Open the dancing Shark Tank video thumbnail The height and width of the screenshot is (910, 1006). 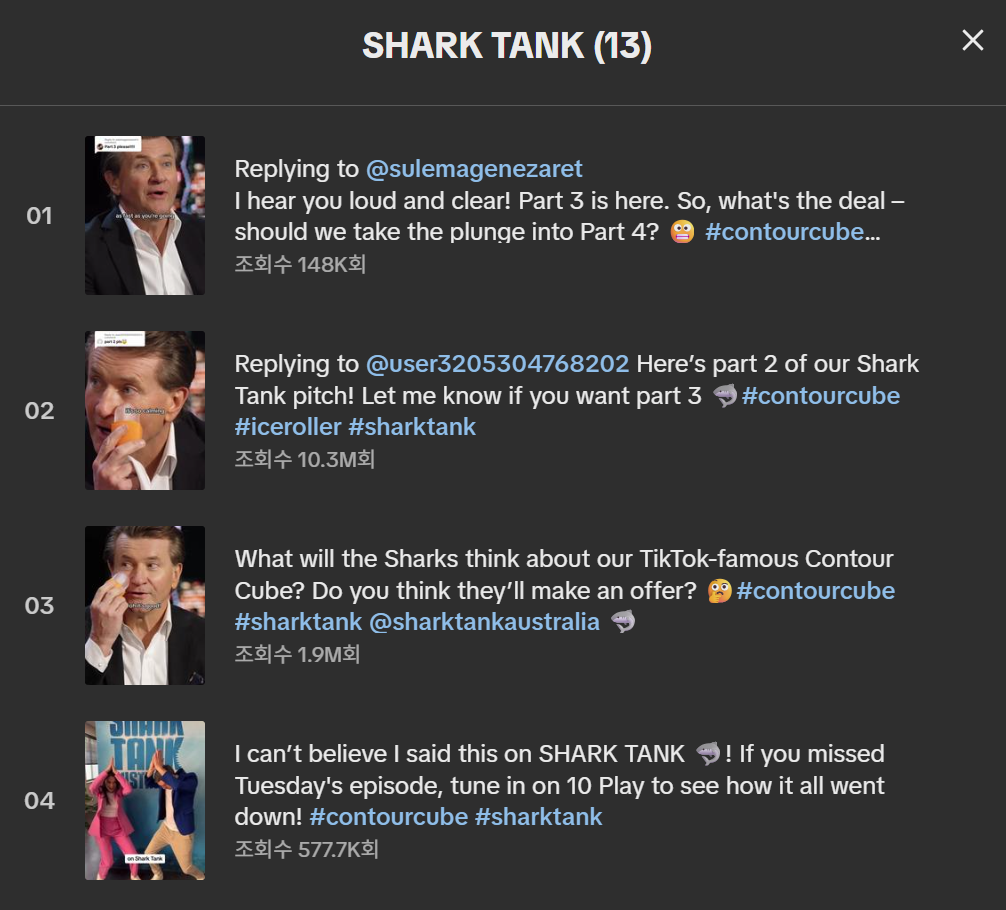[x=145, y=800]
